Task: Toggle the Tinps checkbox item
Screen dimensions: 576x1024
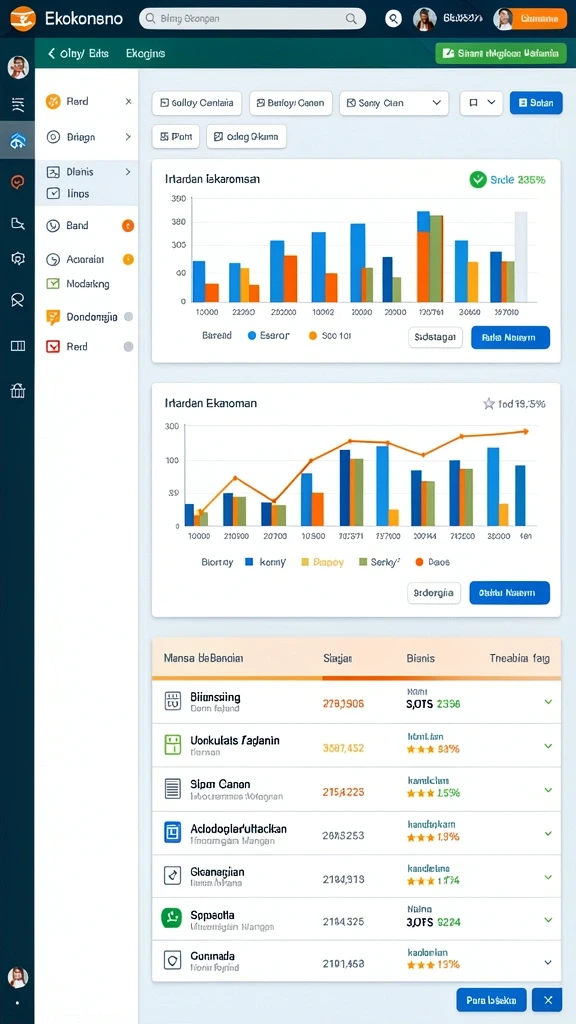Action: click(53, 193)
